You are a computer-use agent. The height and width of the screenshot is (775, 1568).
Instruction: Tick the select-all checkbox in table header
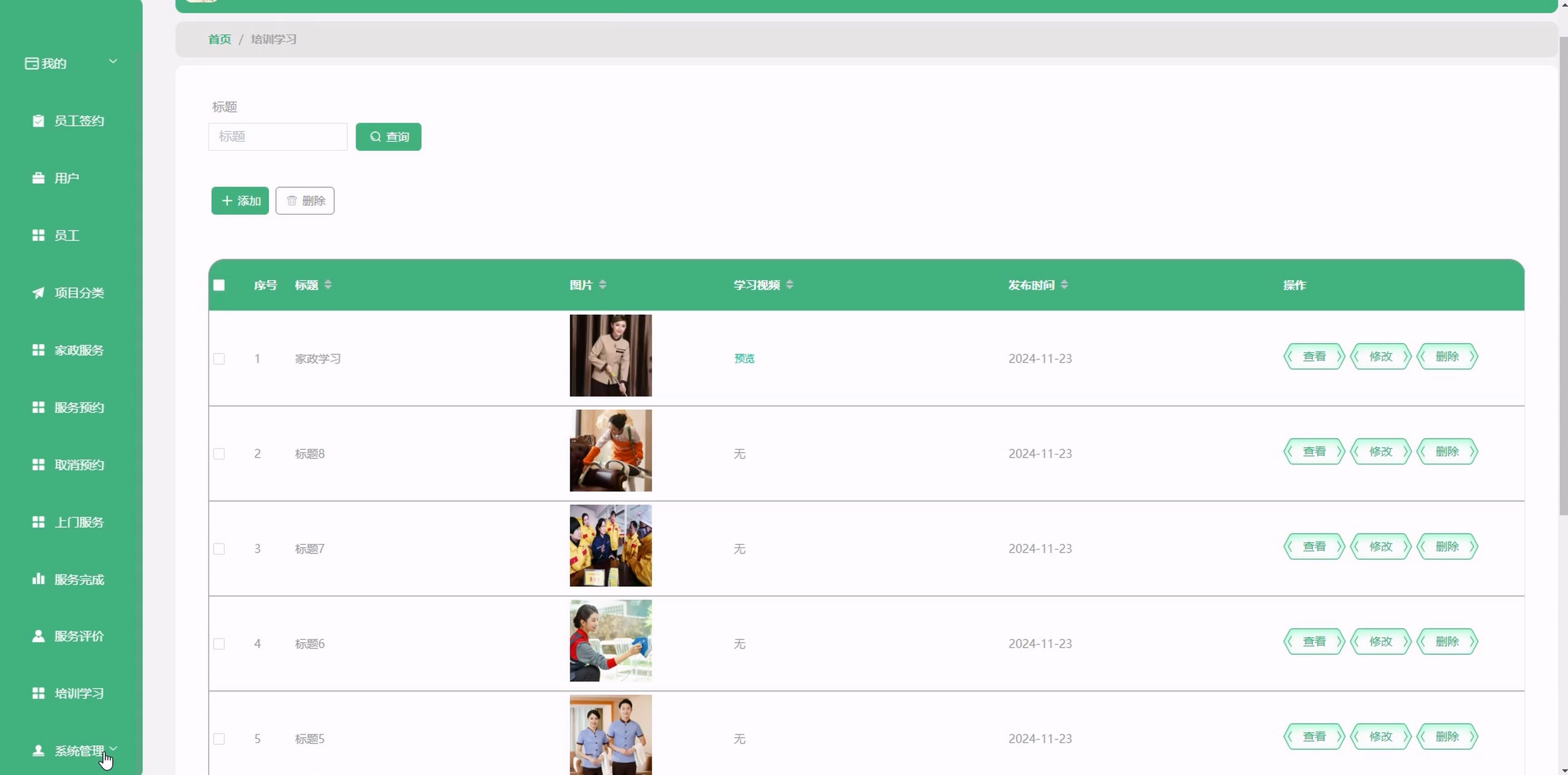pyautogui.click(x=219, y=285)
